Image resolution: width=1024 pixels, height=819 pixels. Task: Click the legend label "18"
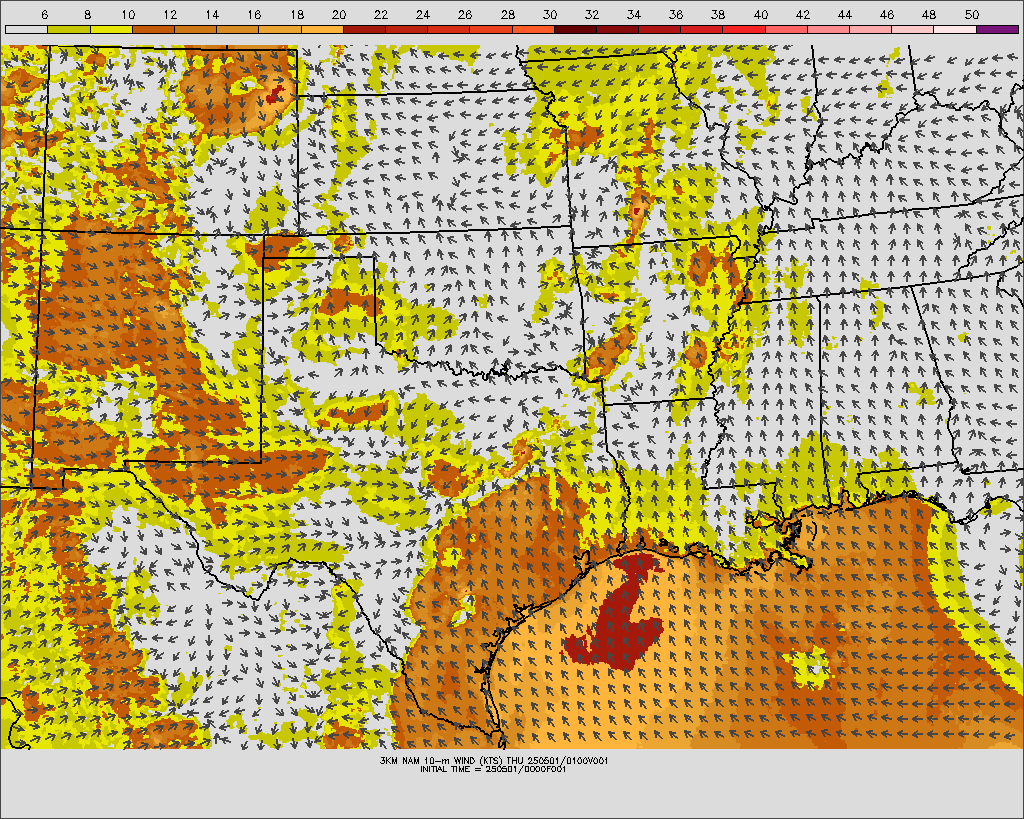coord(296,14)
